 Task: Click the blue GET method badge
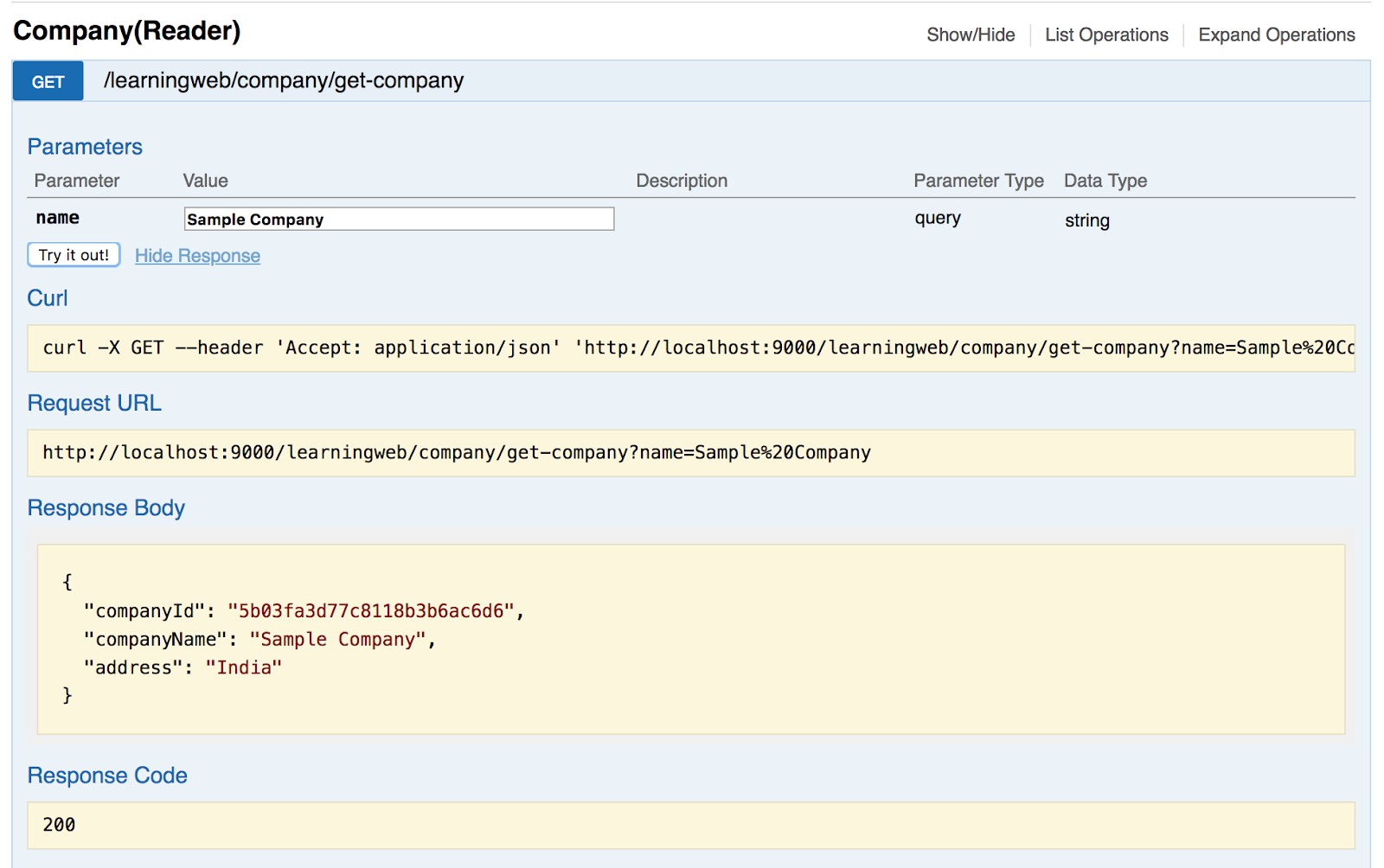tap(48, 81)
